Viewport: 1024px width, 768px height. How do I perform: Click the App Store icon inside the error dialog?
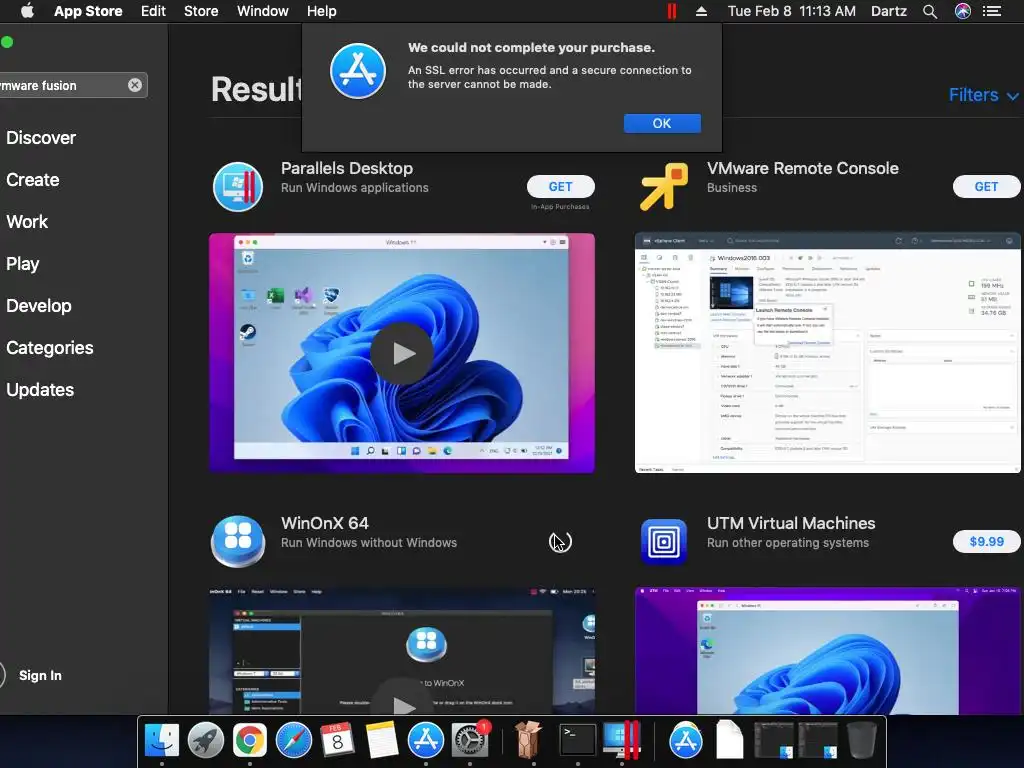(358, 71)
